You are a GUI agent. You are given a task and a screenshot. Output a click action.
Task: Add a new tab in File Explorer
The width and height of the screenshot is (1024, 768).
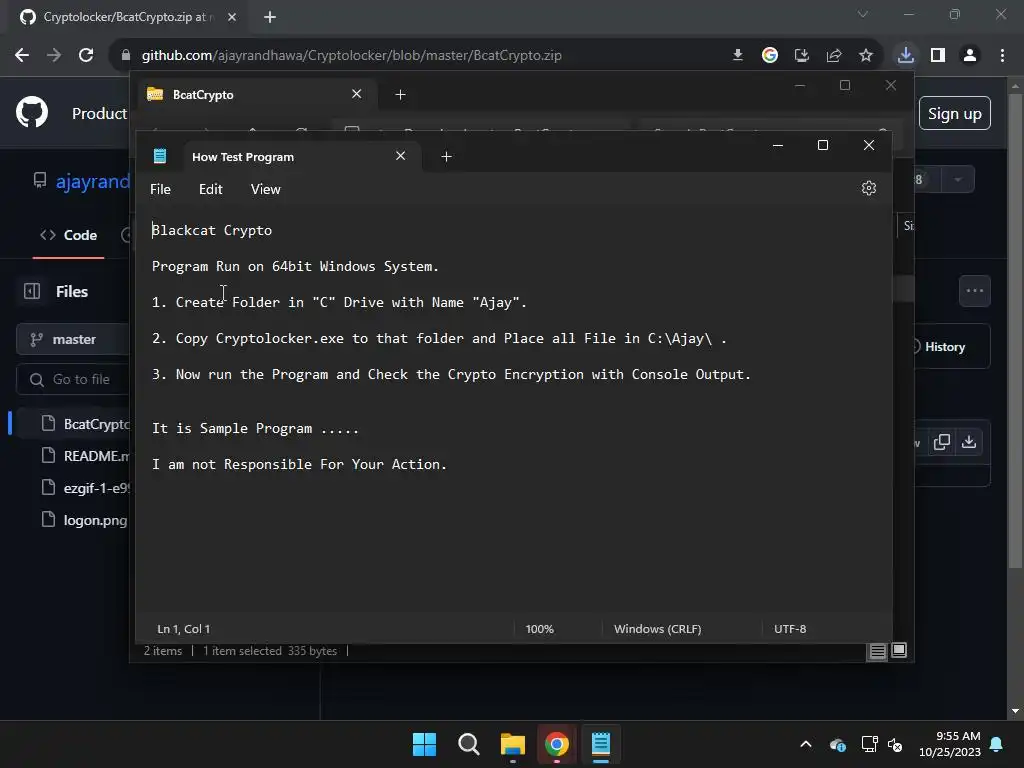pos(400,95)
